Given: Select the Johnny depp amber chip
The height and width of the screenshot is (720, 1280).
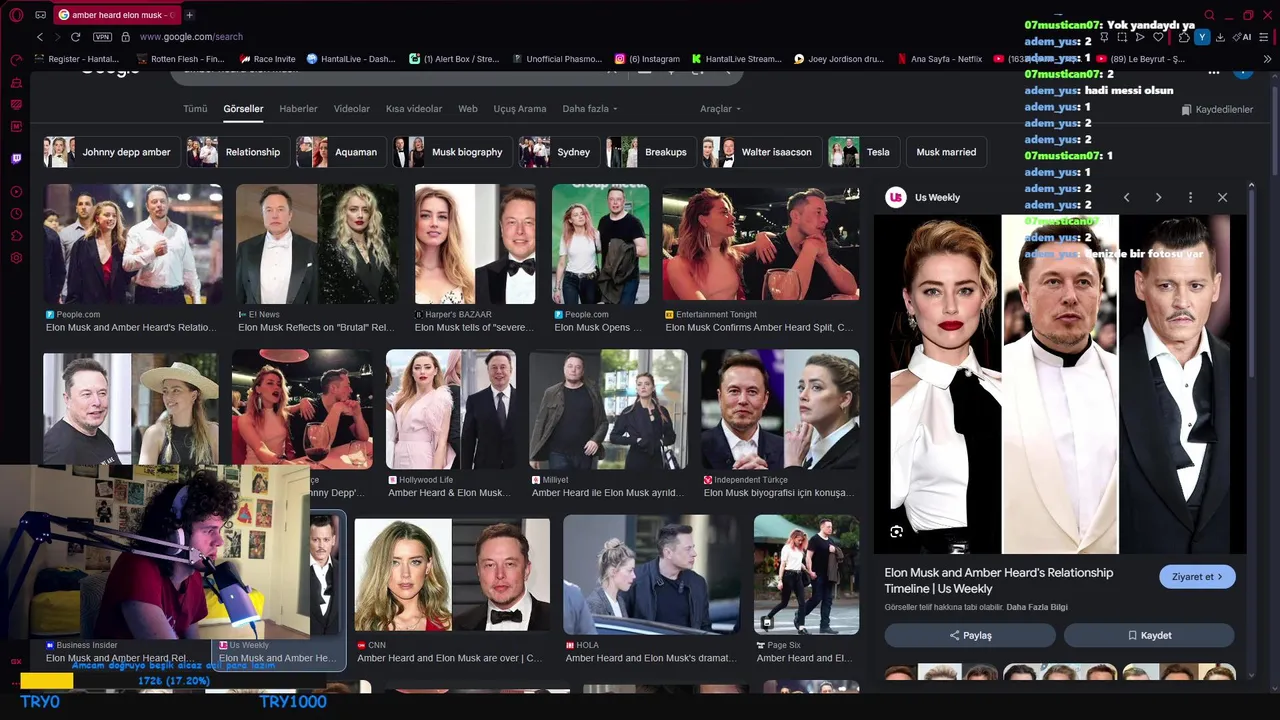Looking at the screenshot, I should coord(113,152).
